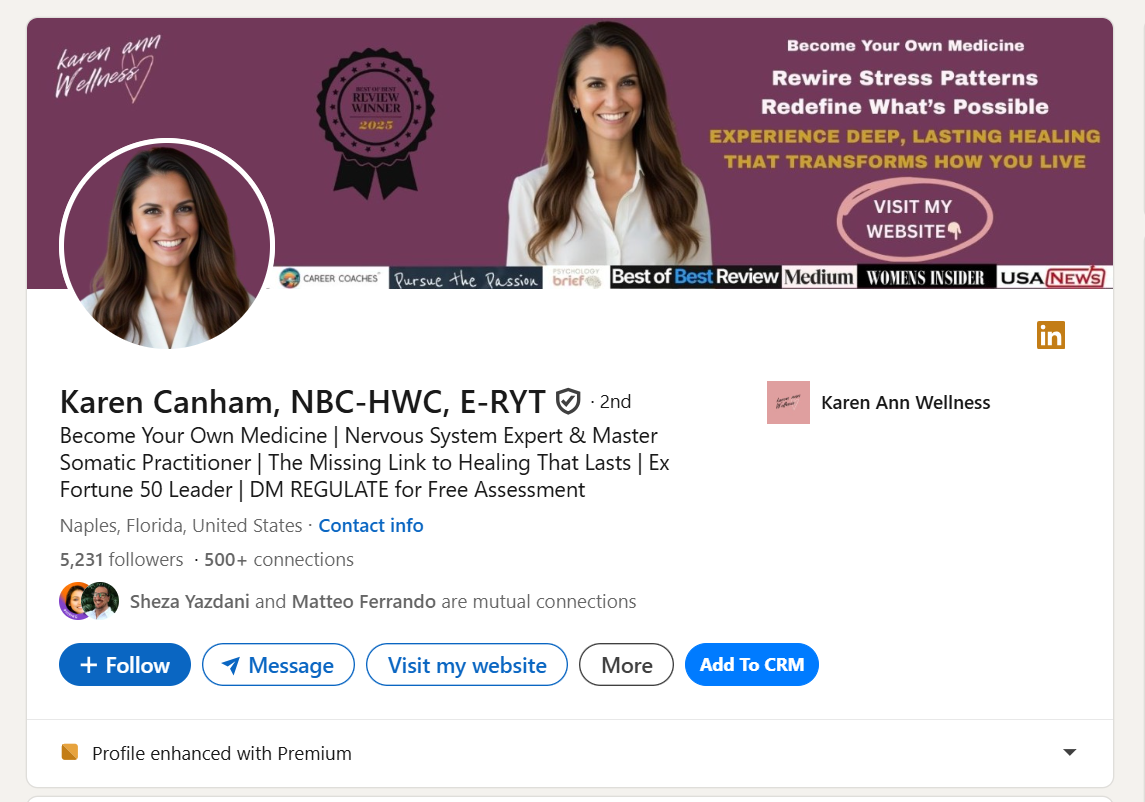Image resolution: width=1145 pixels, height=802 pixels.
Task: Open the Contact info link
Action: [371, 526]
